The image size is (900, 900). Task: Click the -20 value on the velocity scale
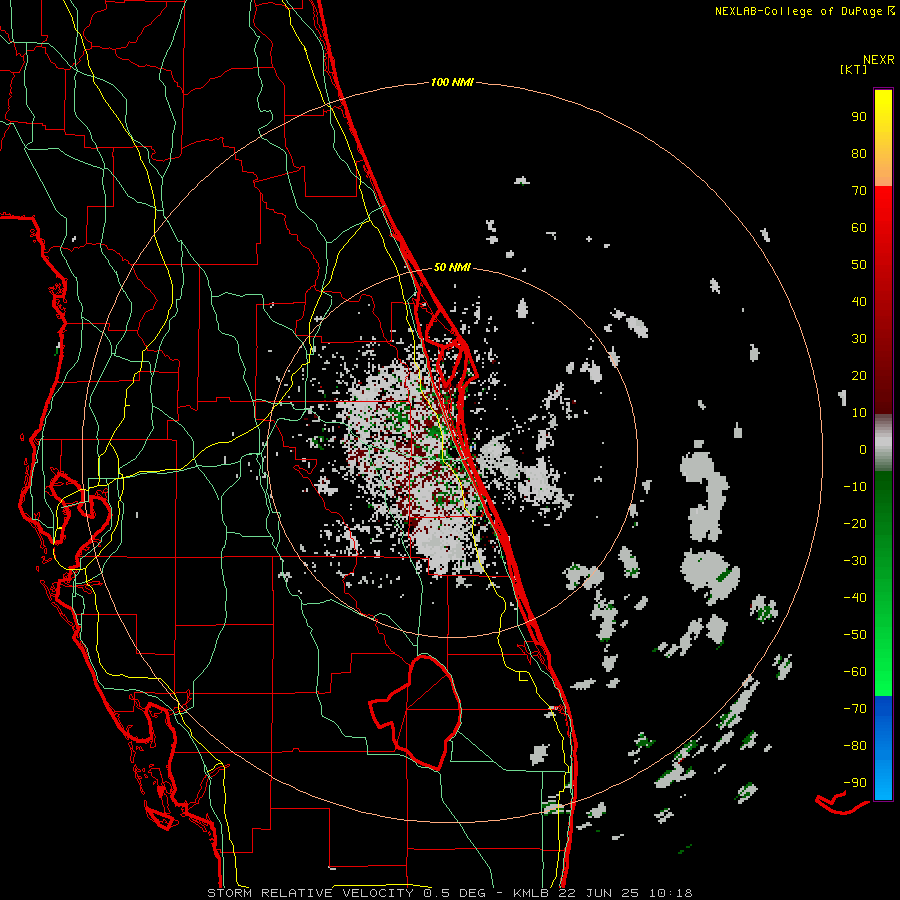pos(855,523)
